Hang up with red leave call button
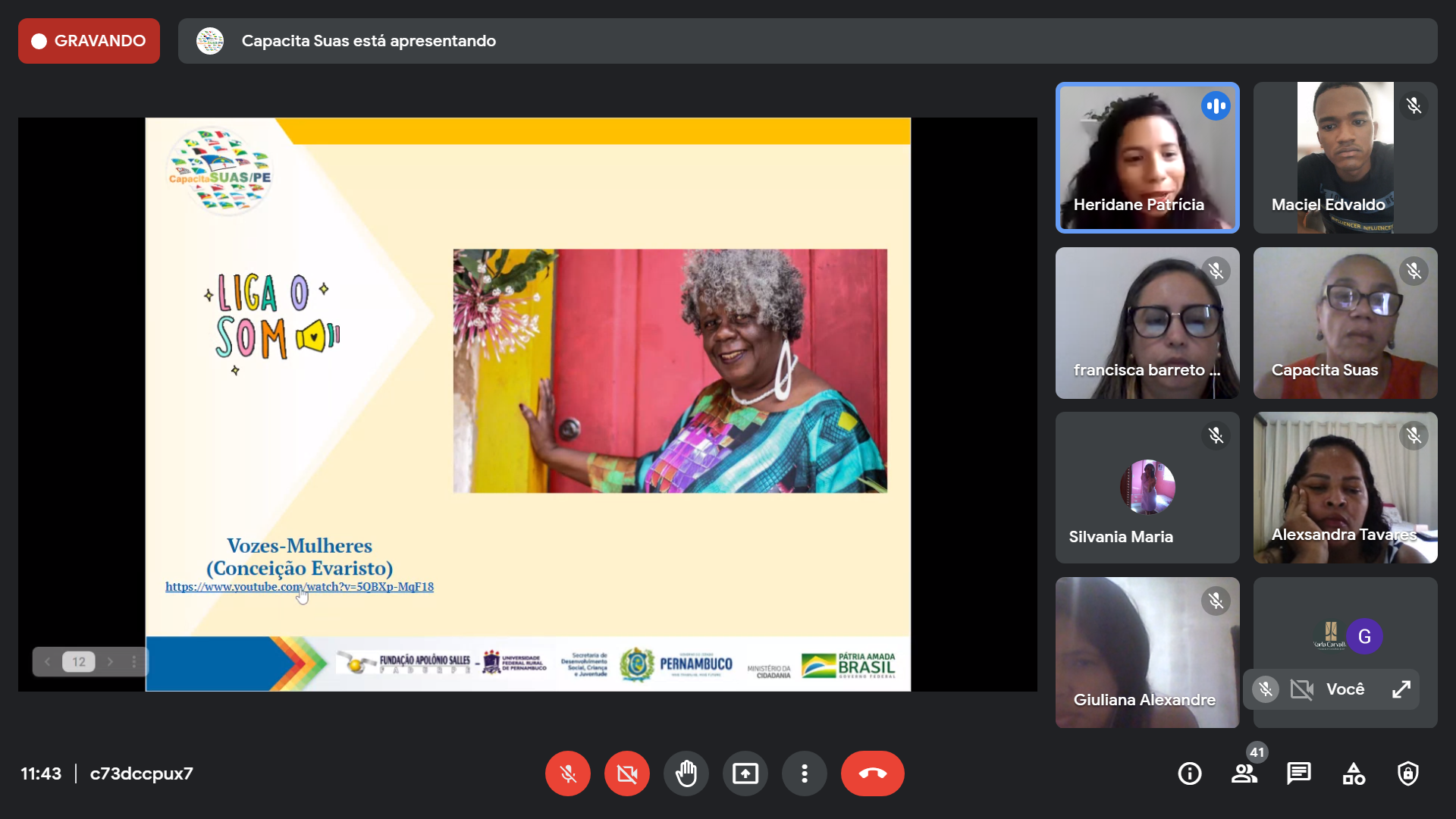The height and width of the screenshot is (819, 1456). pos(872,773)
